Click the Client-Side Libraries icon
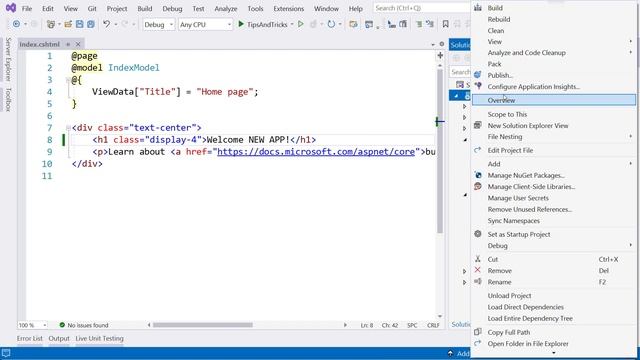The image size is (640, 360). 478,187
